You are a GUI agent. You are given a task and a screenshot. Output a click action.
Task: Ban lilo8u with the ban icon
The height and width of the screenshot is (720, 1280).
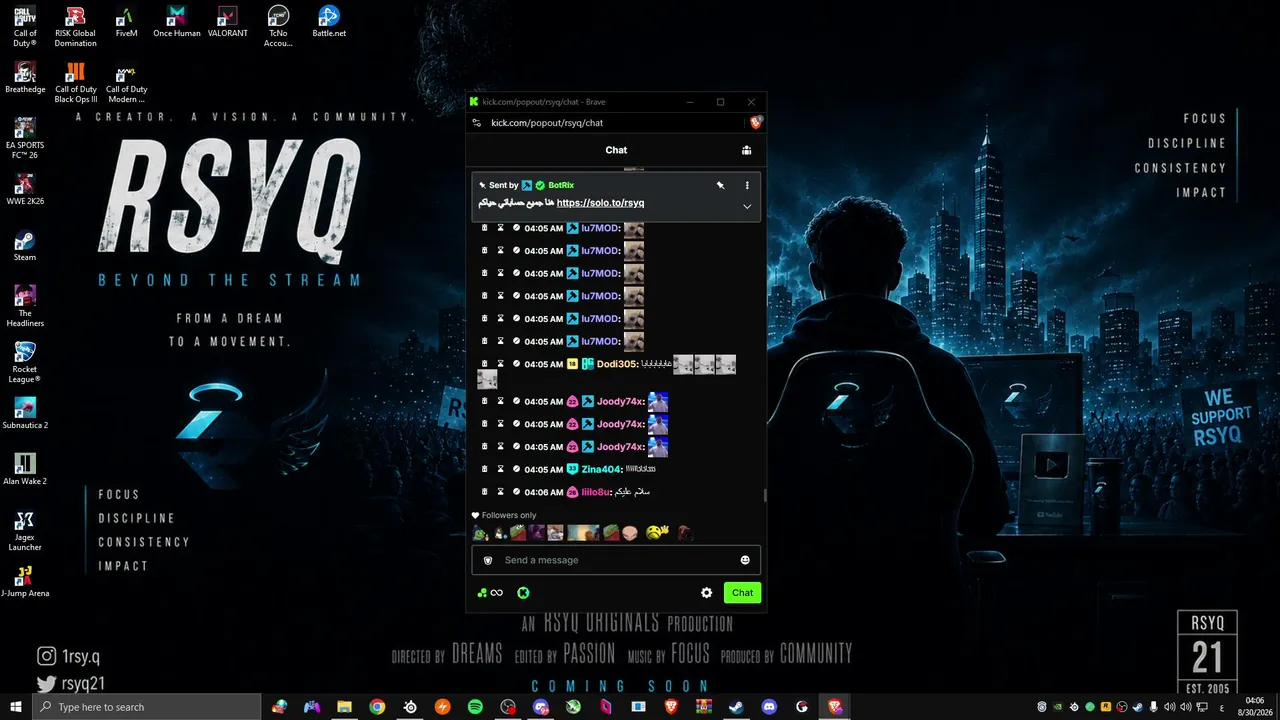[x=516, y=492]
